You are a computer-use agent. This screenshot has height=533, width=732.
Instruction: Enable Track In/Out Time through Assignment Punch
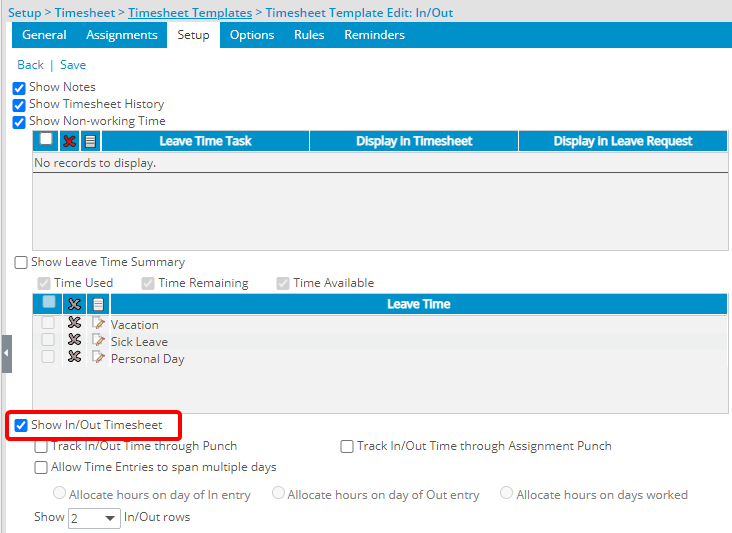pos(347,447)
